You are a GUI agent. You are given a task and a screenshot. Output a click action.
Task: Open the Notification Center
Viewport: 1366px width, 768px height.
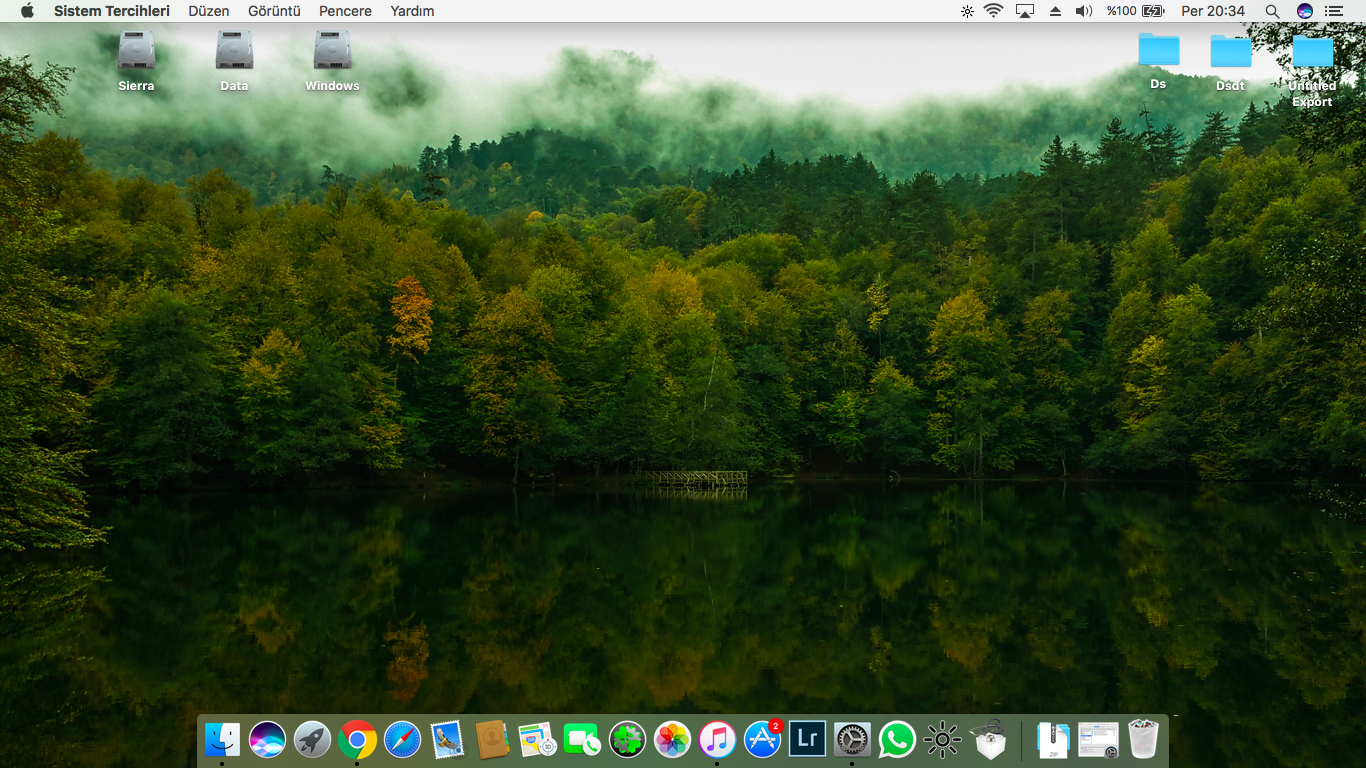pyautogui.click(x=1334, y=11)
